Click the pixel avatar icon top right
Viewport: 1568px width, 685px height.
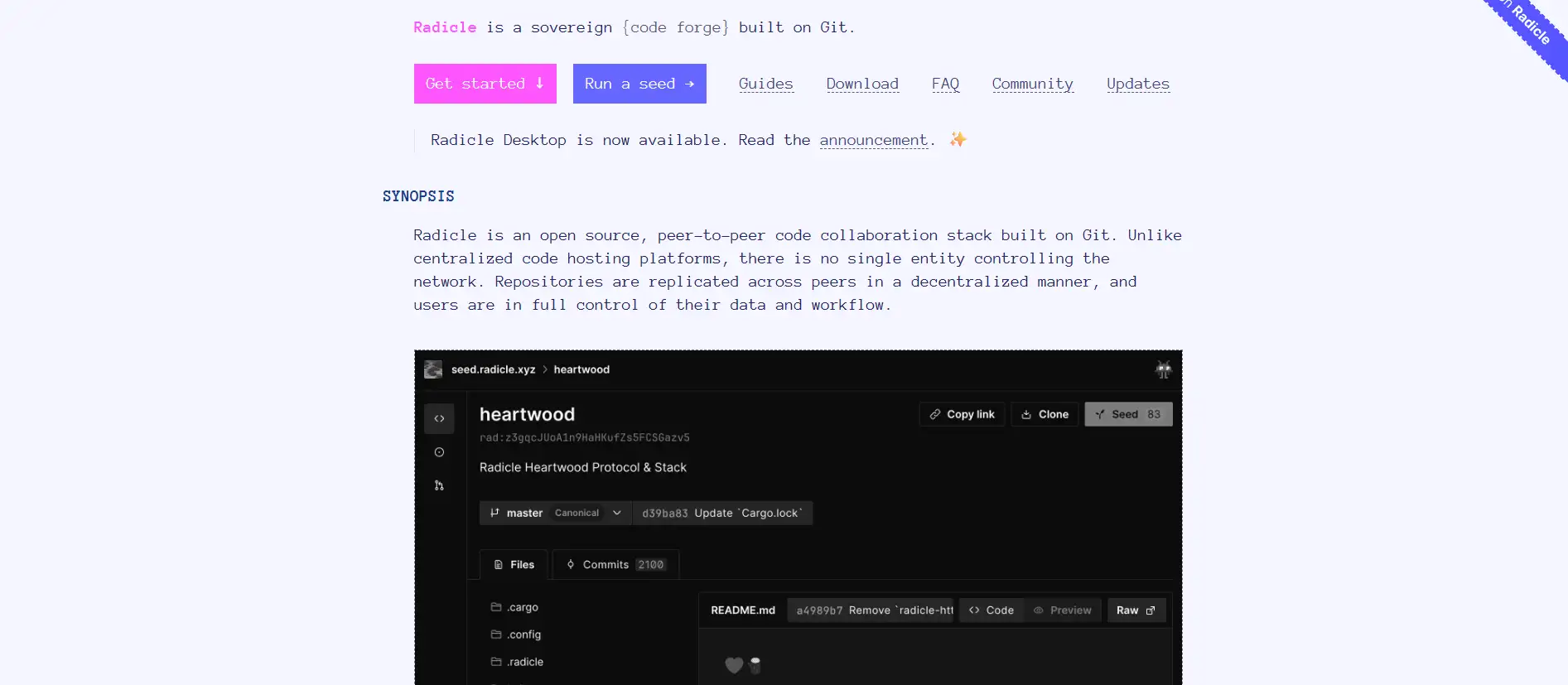pos(1163,370)
